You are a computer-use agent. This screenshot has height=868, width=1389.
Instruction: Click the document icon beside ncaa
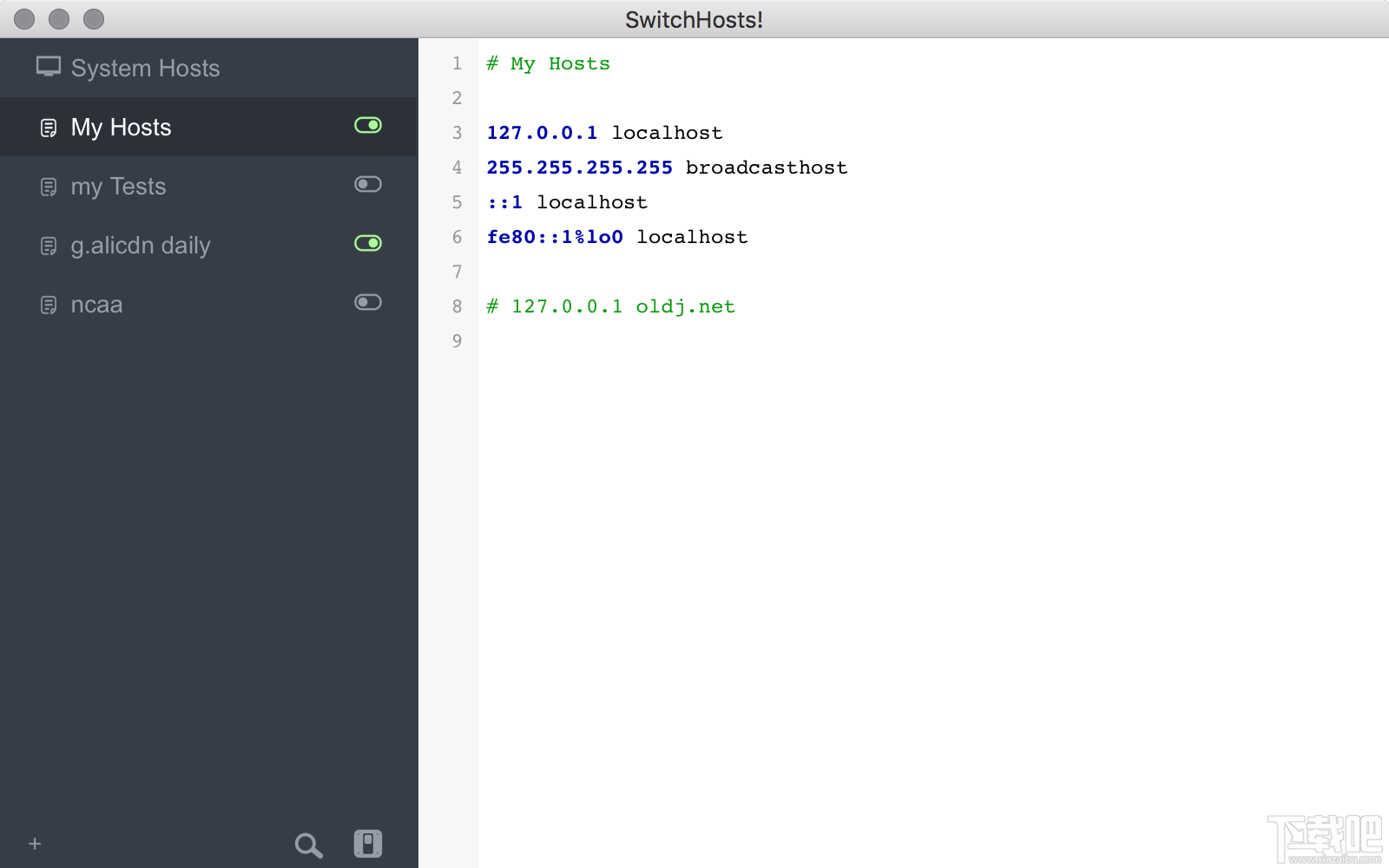pos(49,305)
